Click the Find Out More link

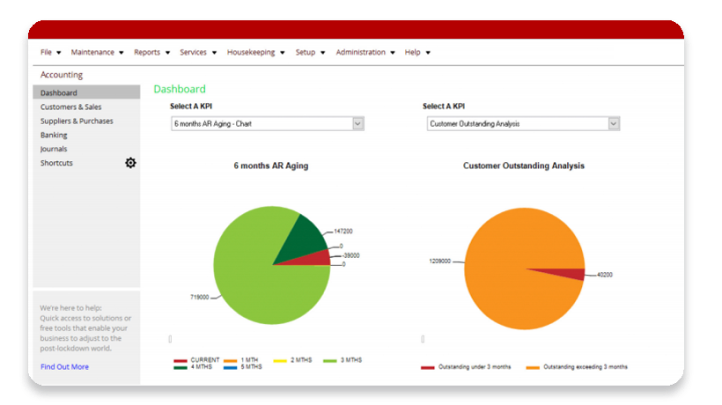point(64,367)
